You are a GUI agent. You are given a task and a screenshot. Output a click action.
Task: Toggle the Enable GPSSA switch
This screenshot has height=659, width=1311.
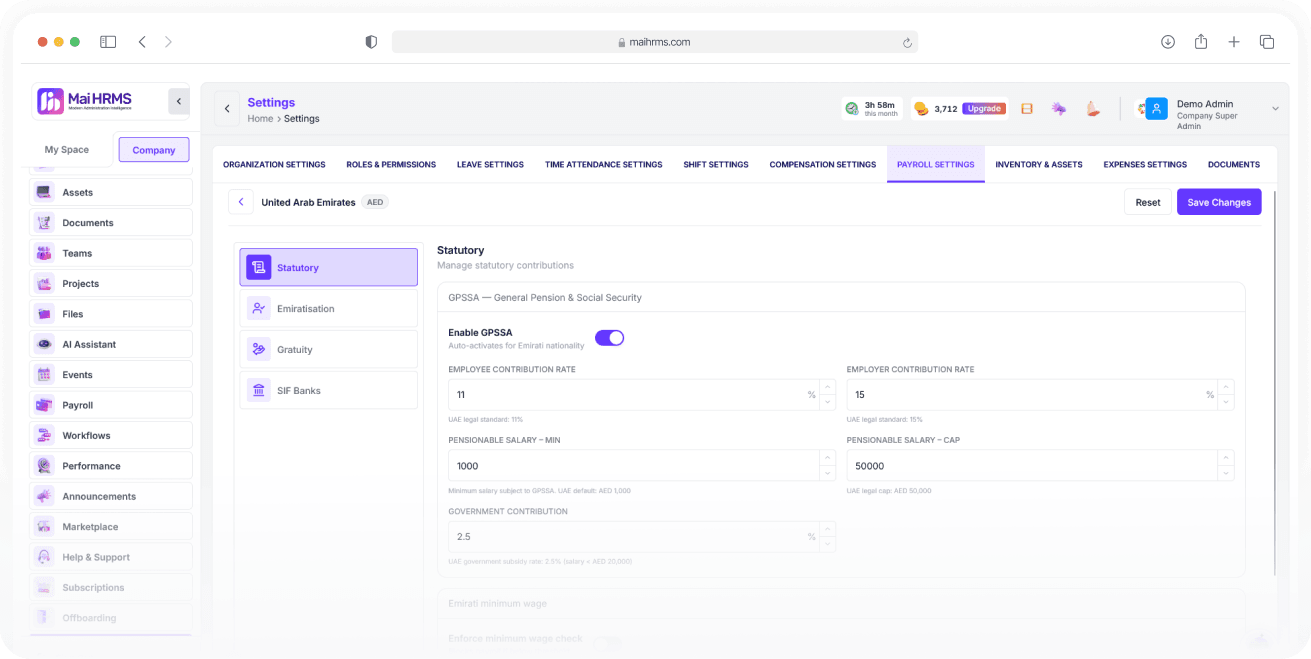click(609, 338)
